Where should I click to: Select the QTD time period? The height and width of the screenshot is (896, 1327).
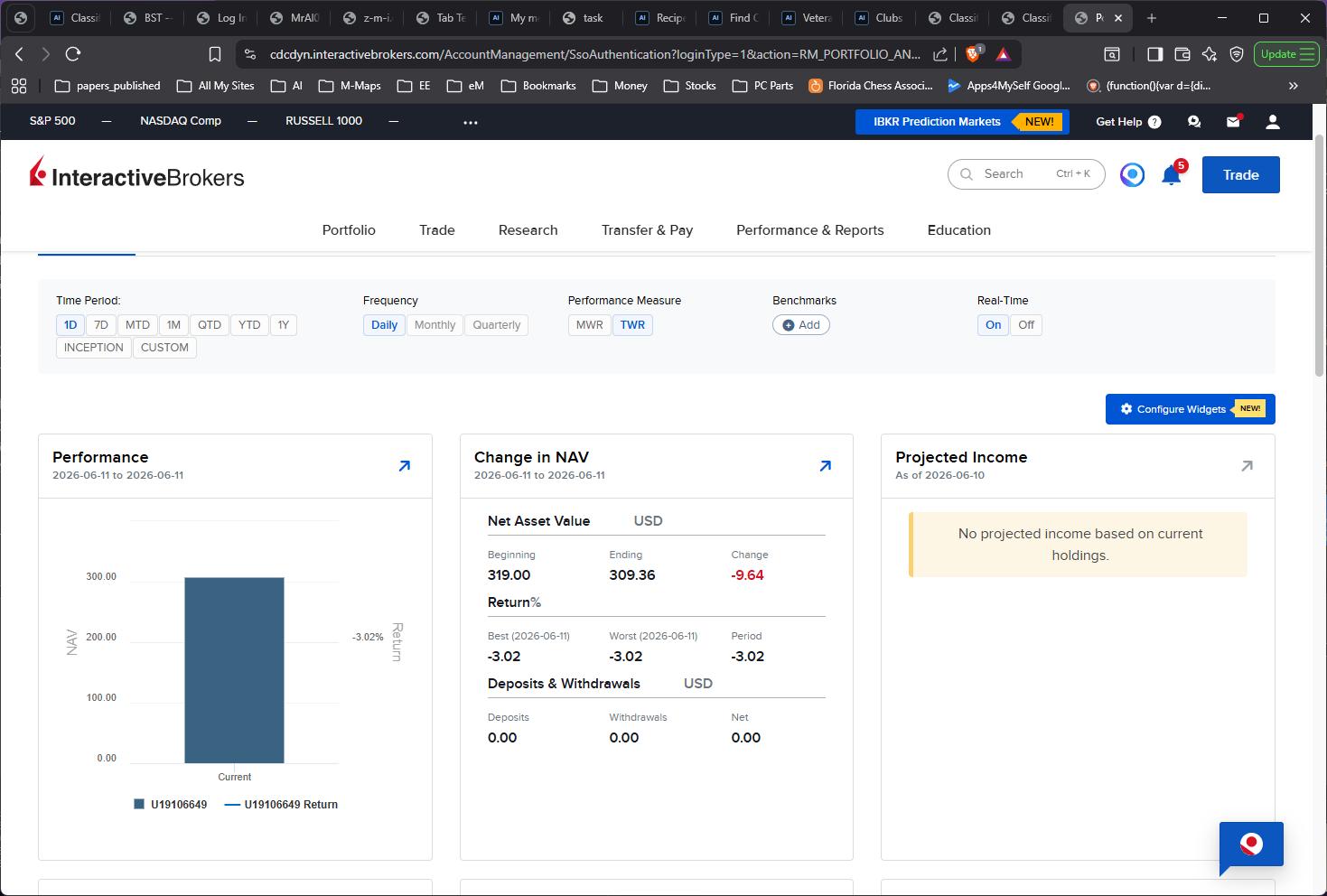point(210,325)
